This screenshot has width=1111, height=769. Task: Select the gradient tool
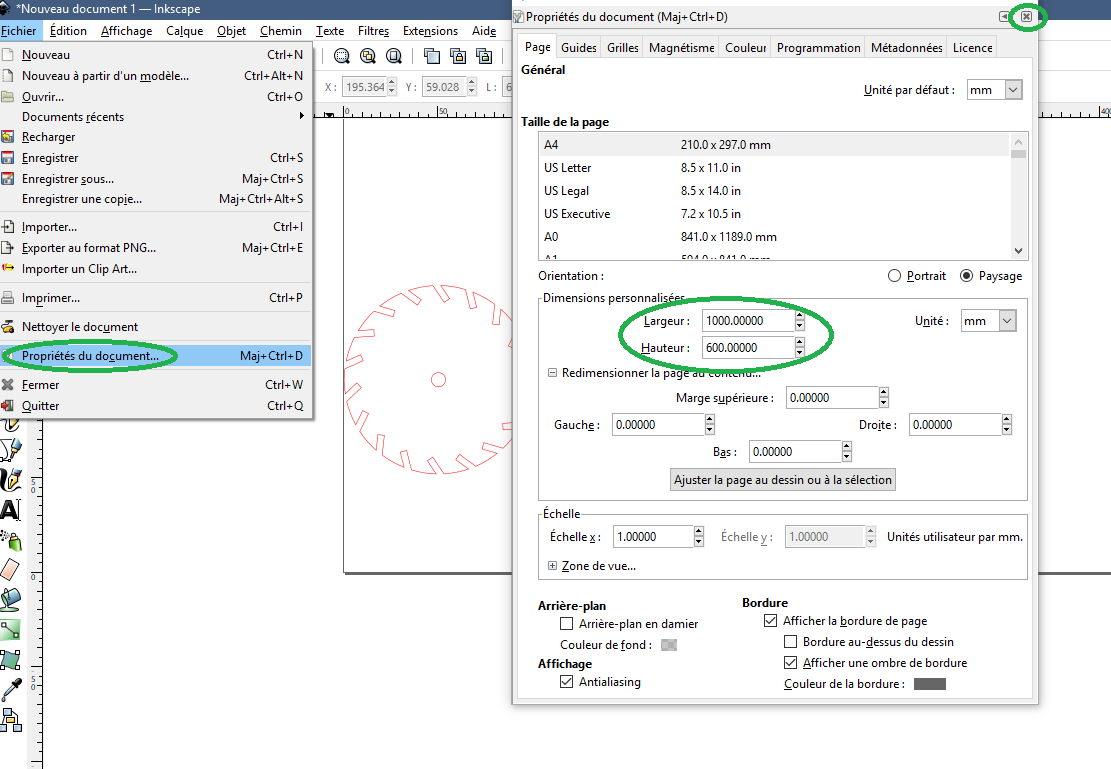tap(11, 629)
